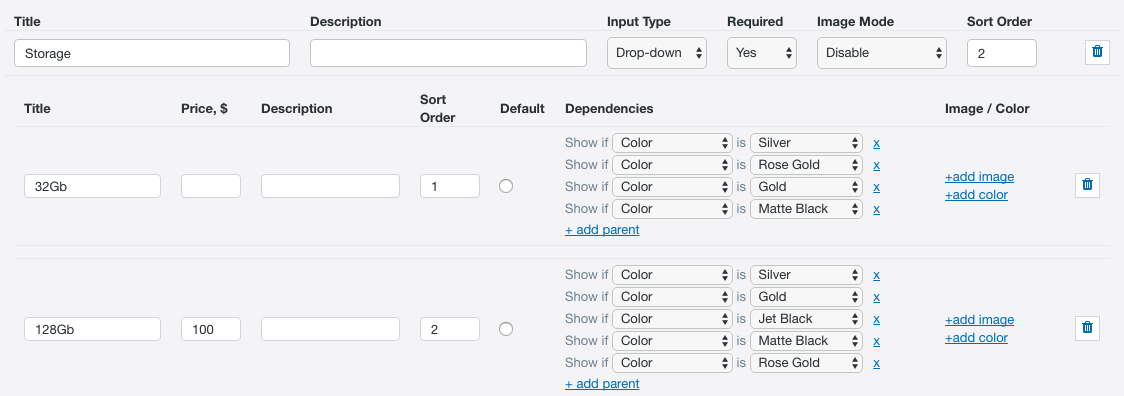Open 32Gb Silver dependency value dropdown
Viewport: 1124px width, 396px height.
[806, 143]
